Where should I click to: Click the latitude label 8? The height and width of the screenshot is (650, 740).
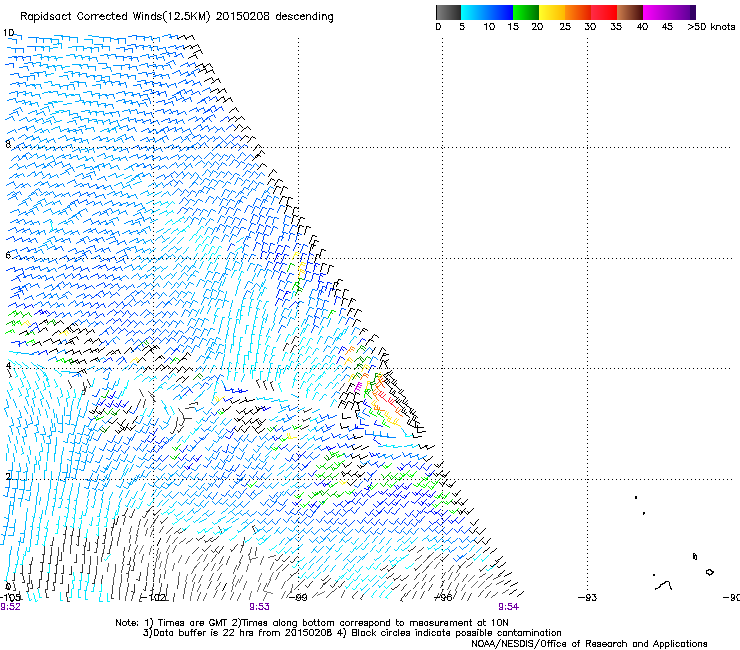[x=8, y=144]
